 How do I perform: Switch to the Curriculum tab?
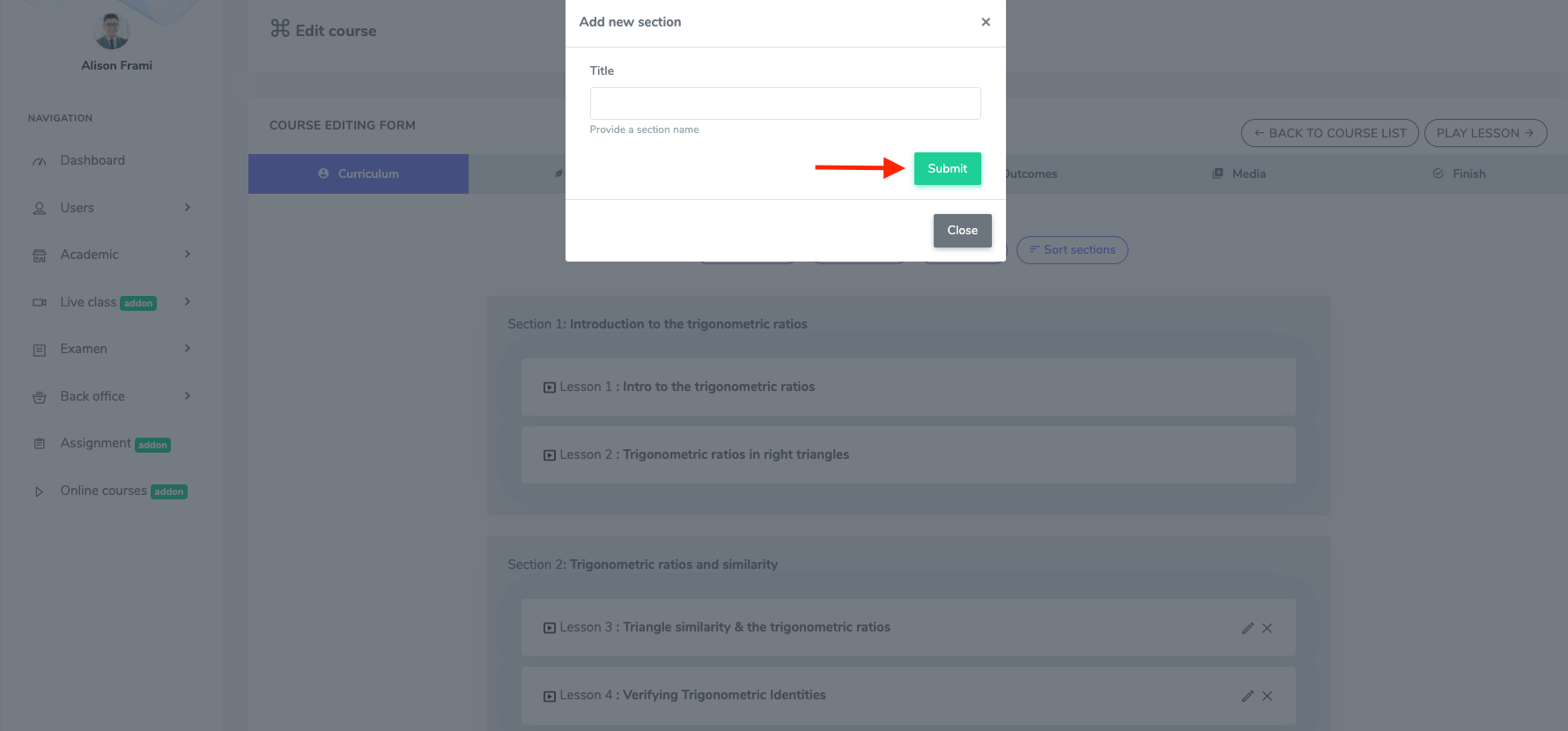tap(359, 174)
